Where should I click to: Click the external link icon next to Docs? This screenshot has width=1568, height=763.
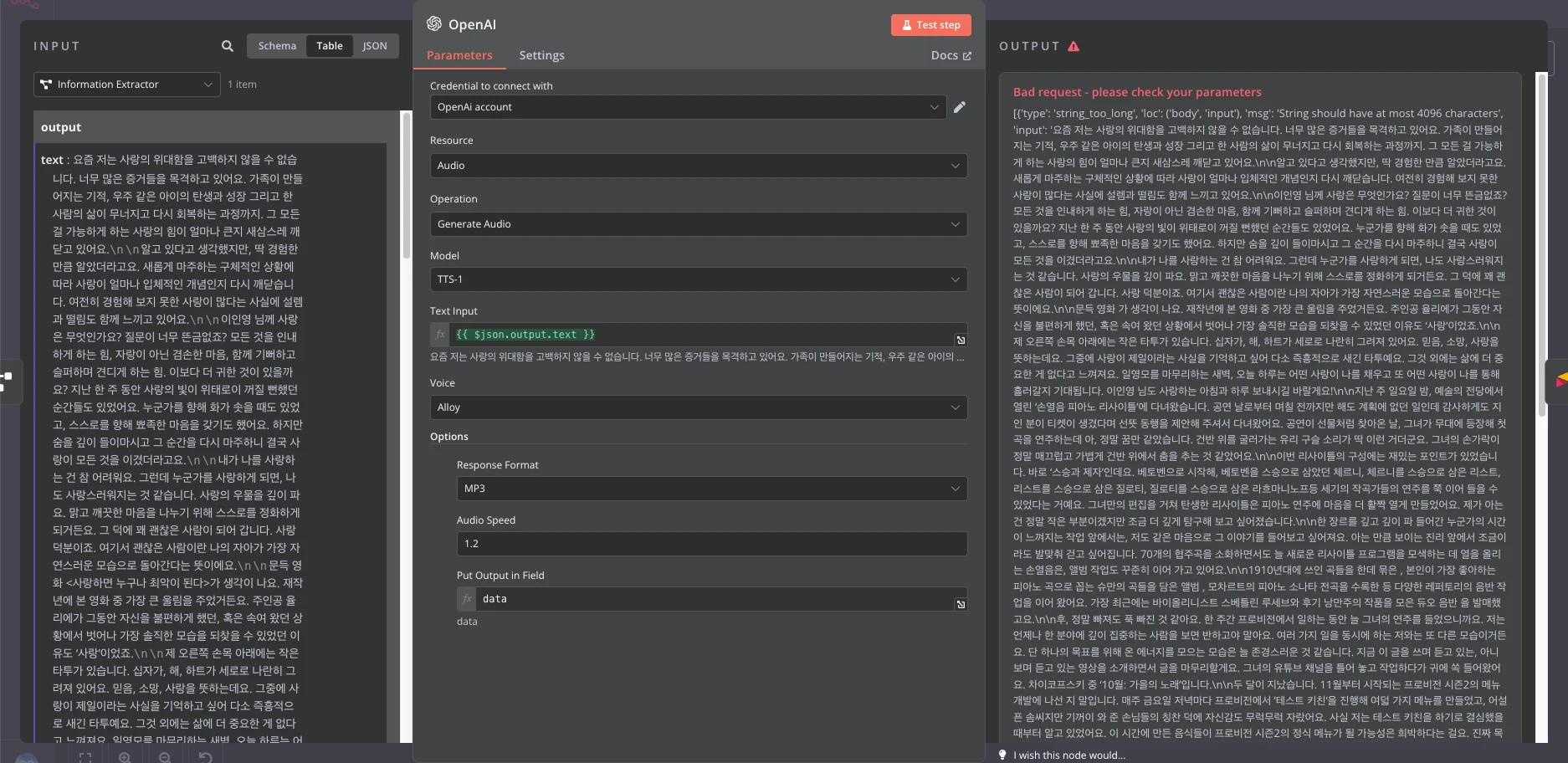[x=968, y=56]
